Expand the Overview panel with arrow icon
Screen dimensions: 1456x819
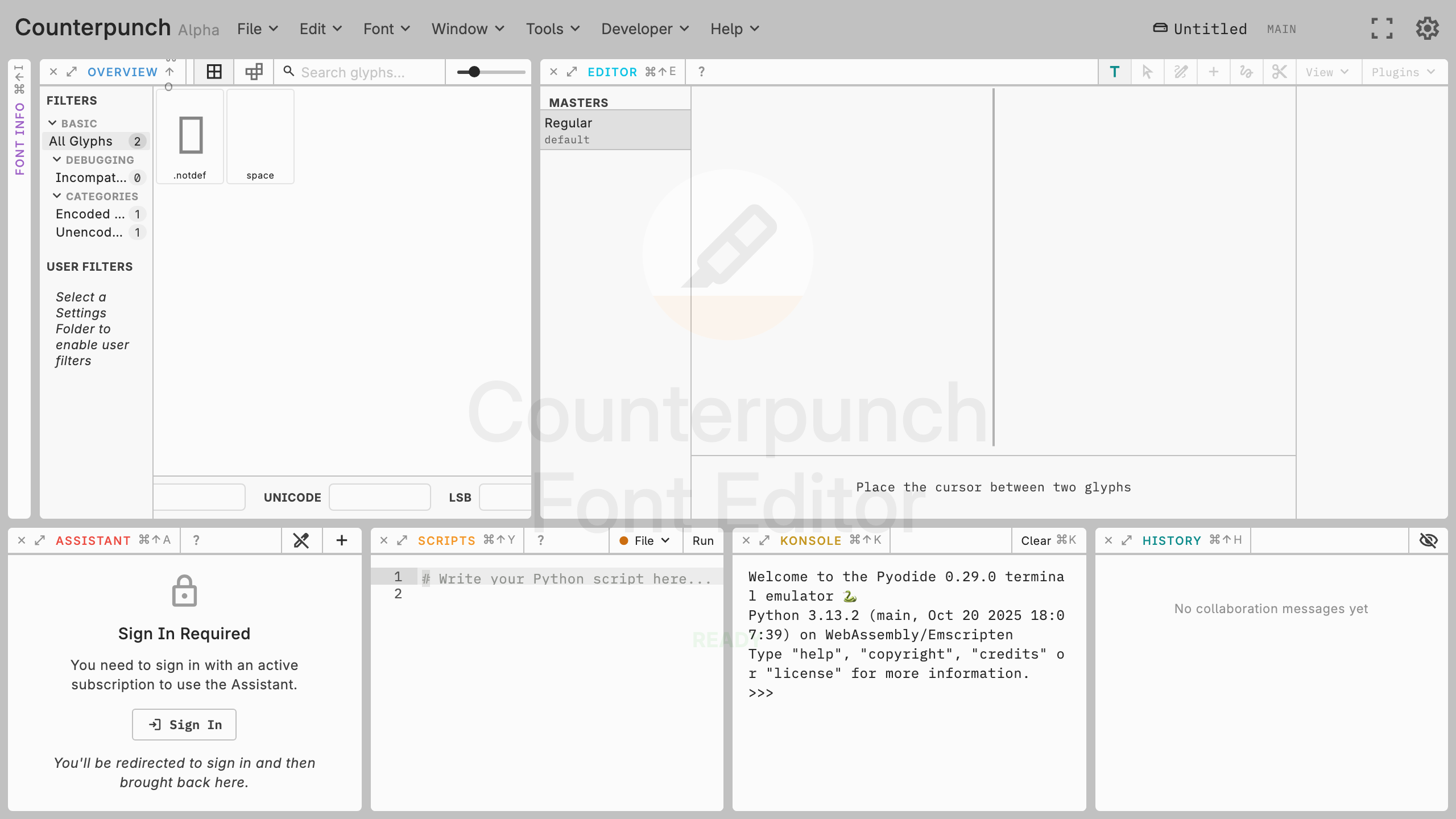tap(72, 72)
